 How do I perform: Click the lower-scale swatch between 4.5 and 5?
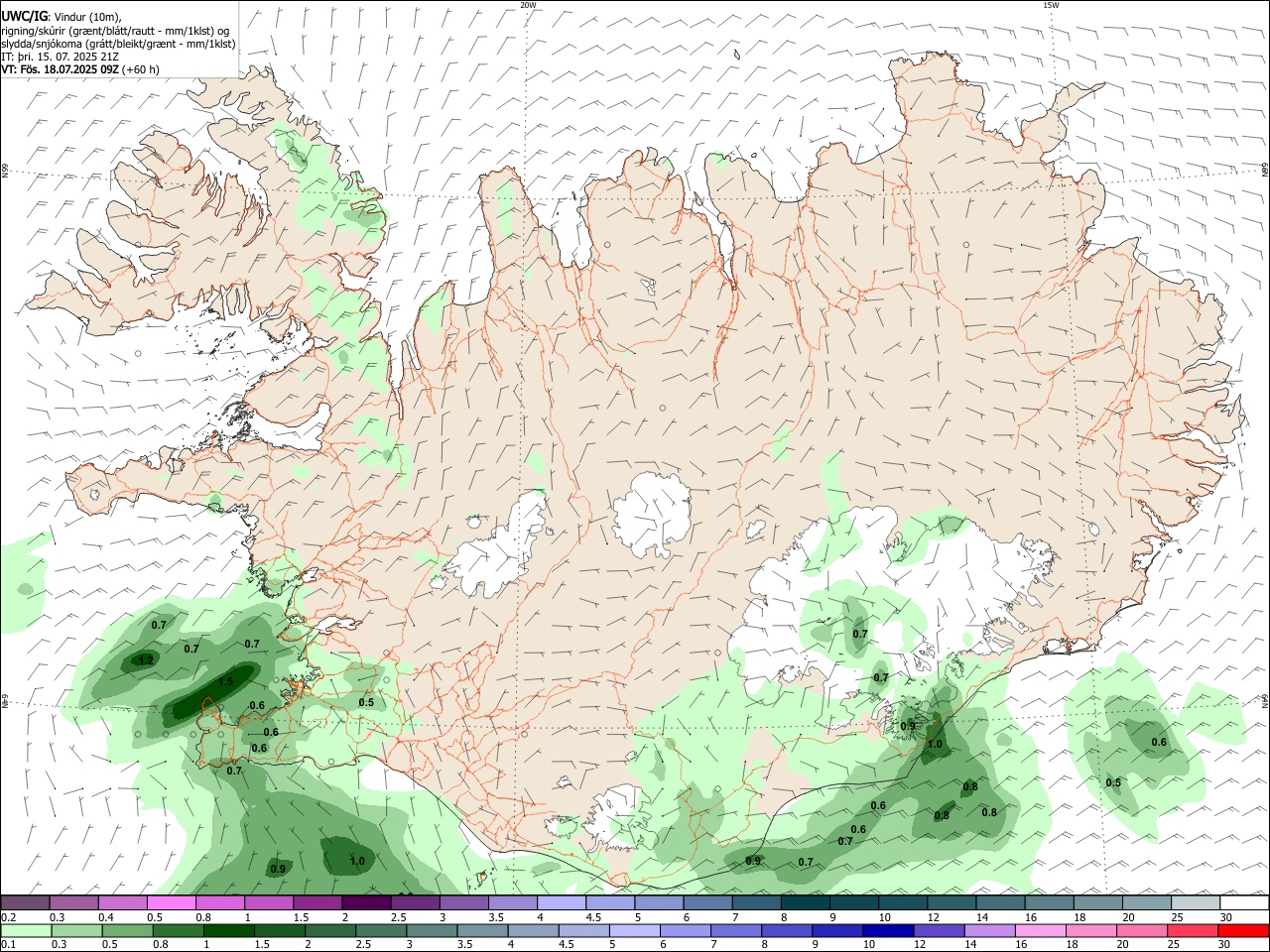click(584, 931)
